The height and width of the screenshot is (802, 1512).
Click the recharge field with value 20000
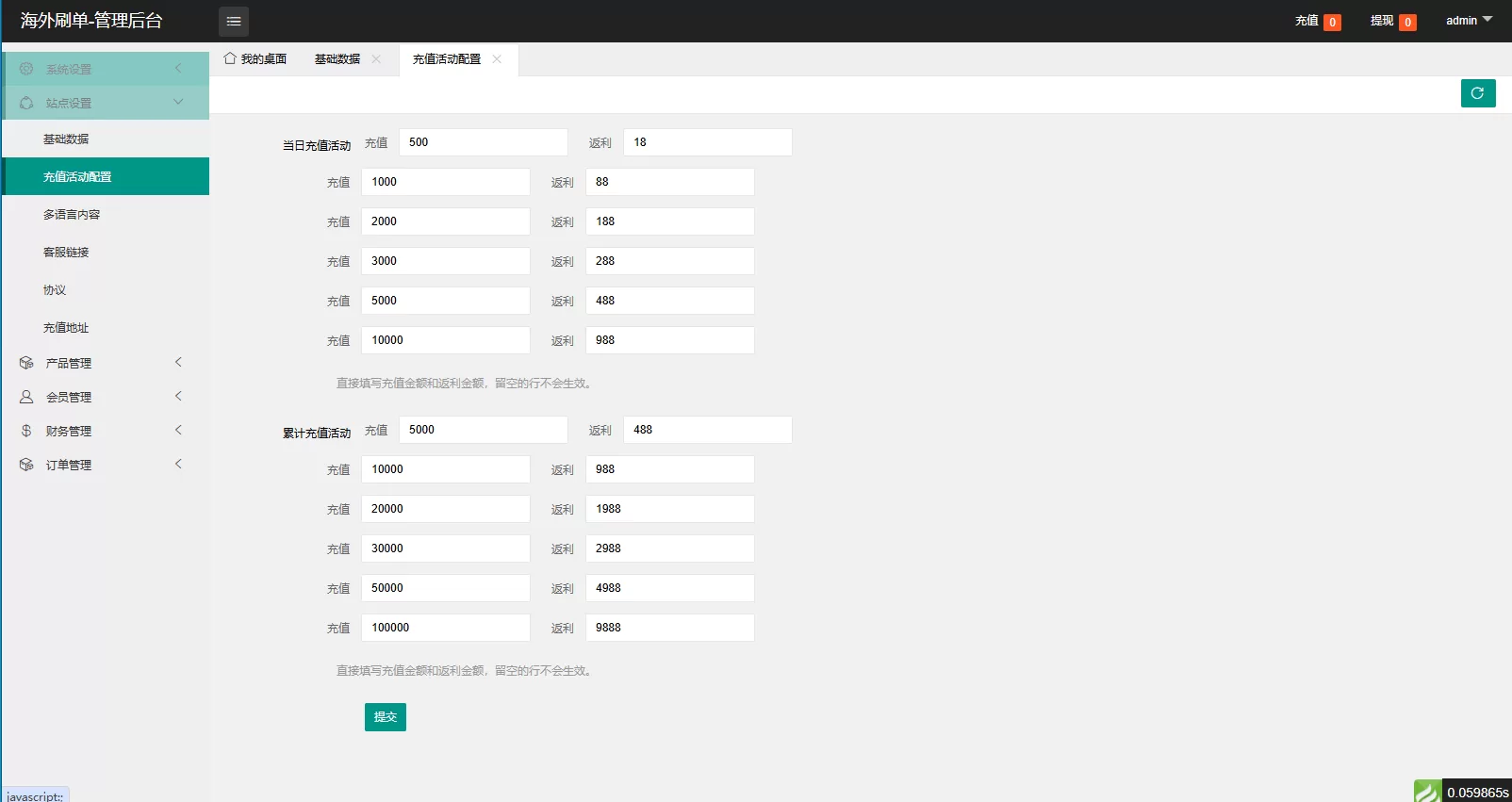[x=446, y=509]
